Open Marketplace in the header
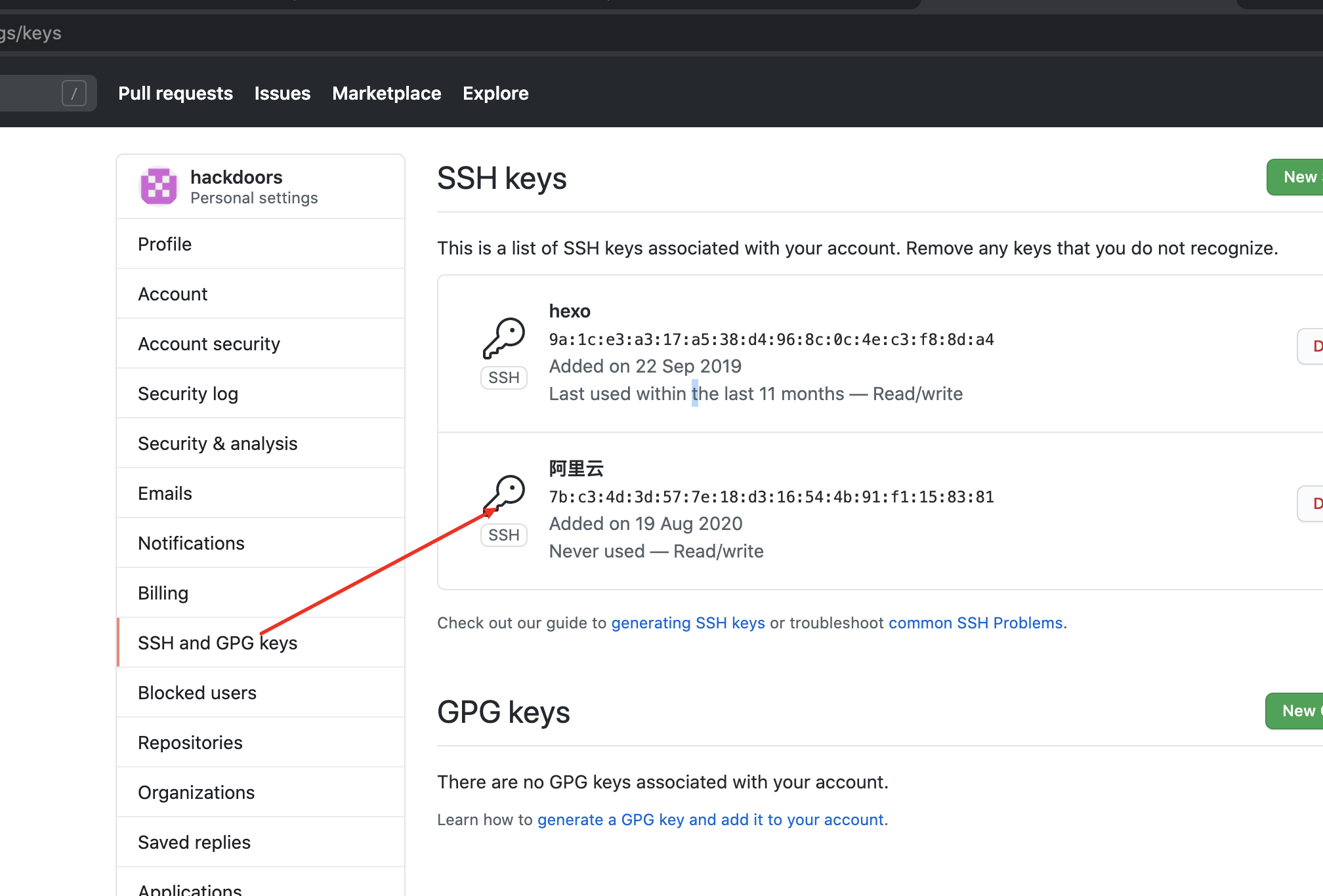Image resolution: width=1323 pixels, height=896 pixels. (x=387, y=93)
